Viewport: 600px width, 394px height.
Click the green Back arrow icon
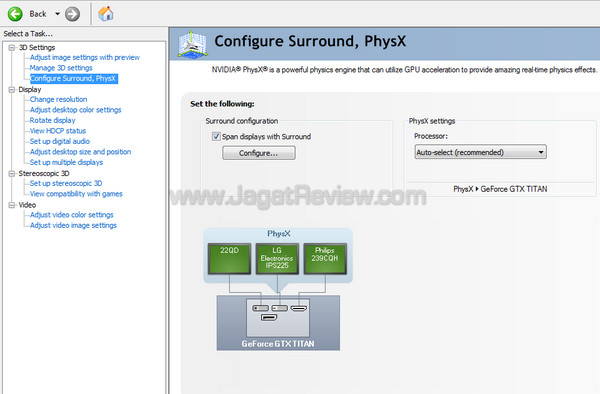(15, 14)
